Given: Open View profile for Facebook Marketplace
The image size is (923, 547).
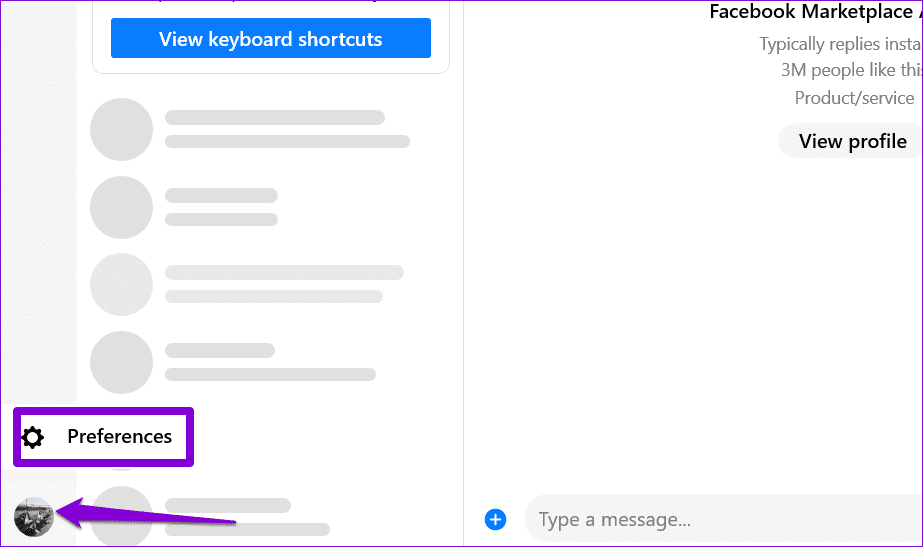Looking at the screenshot, I should pos(852,141).
